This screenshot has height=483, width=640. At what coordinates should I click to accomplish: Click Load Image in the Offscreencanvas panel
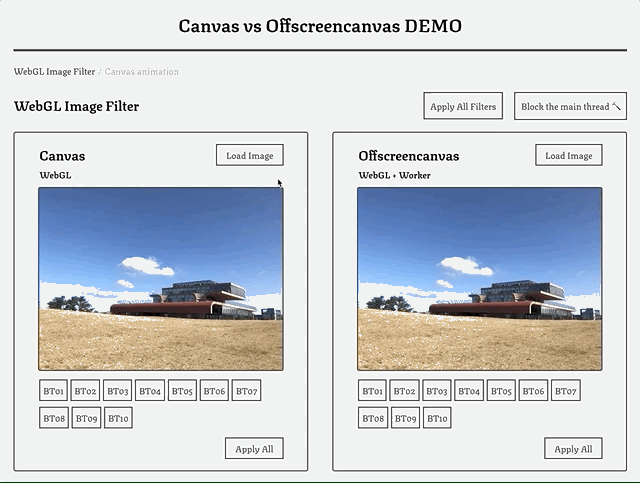click(x=569, y=156)
